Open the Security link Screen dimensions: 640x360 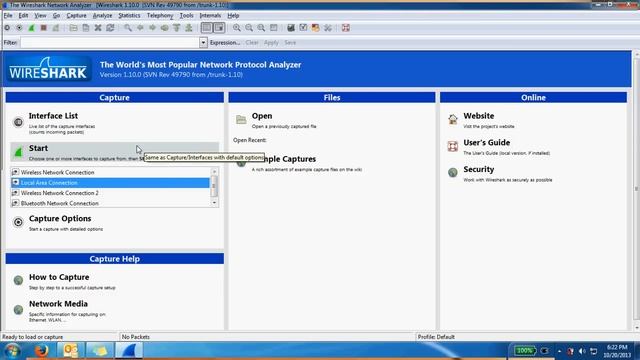point(479,169)
